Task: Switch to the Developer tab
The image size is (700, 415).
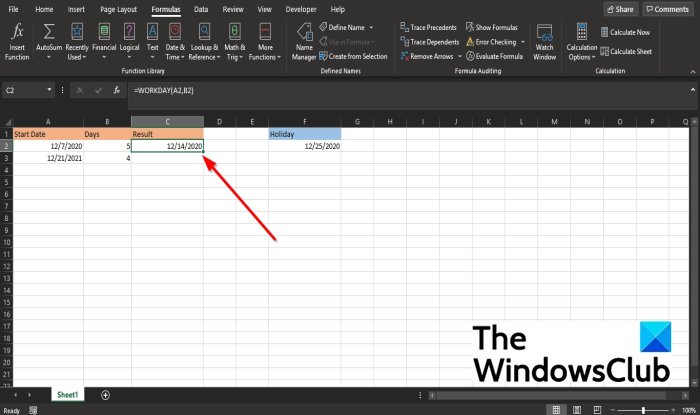Action: tap(301, 9)
